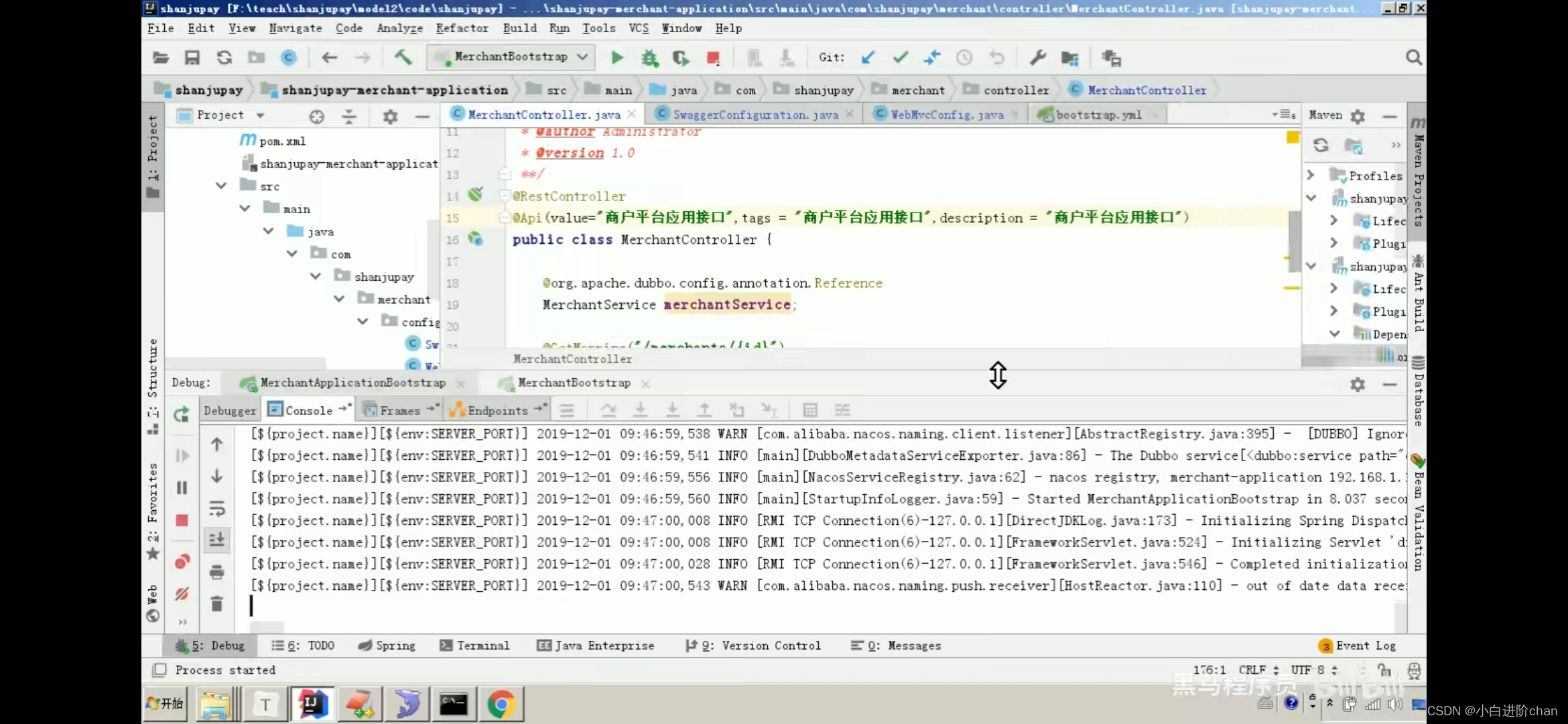Viewport: 1568px width, 724px height.
Task: Click the editor vertical scrollbar
Action: tap(1294, 241)
